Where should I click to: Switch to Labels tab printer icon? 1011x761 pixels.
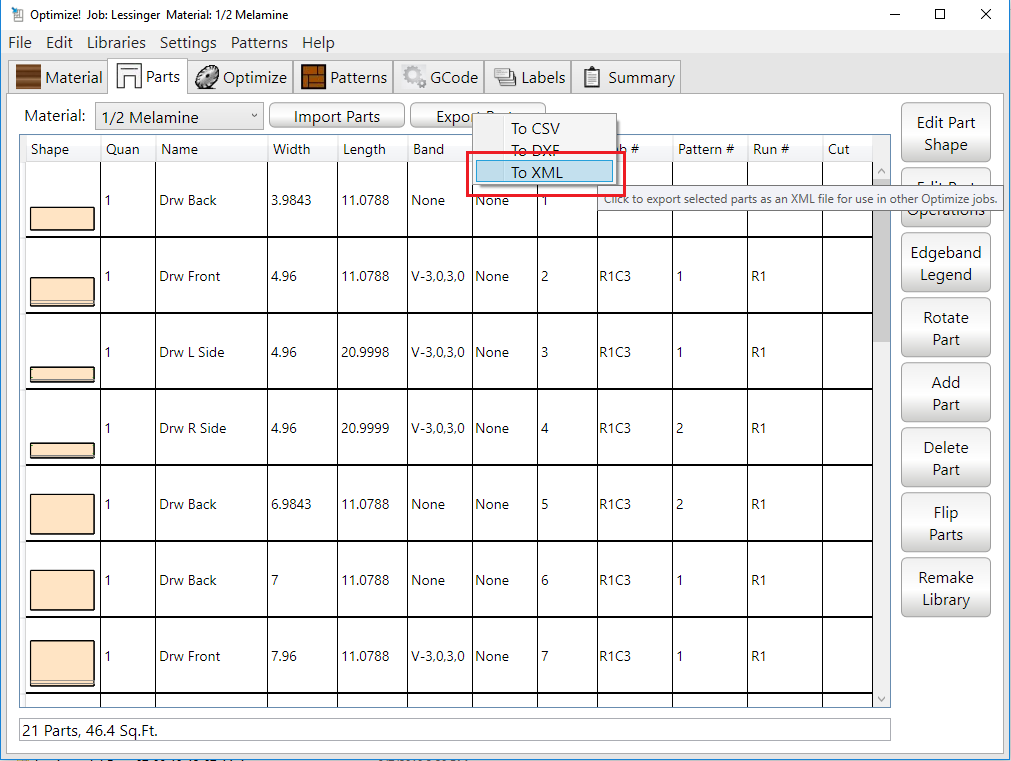pos(505,77)
